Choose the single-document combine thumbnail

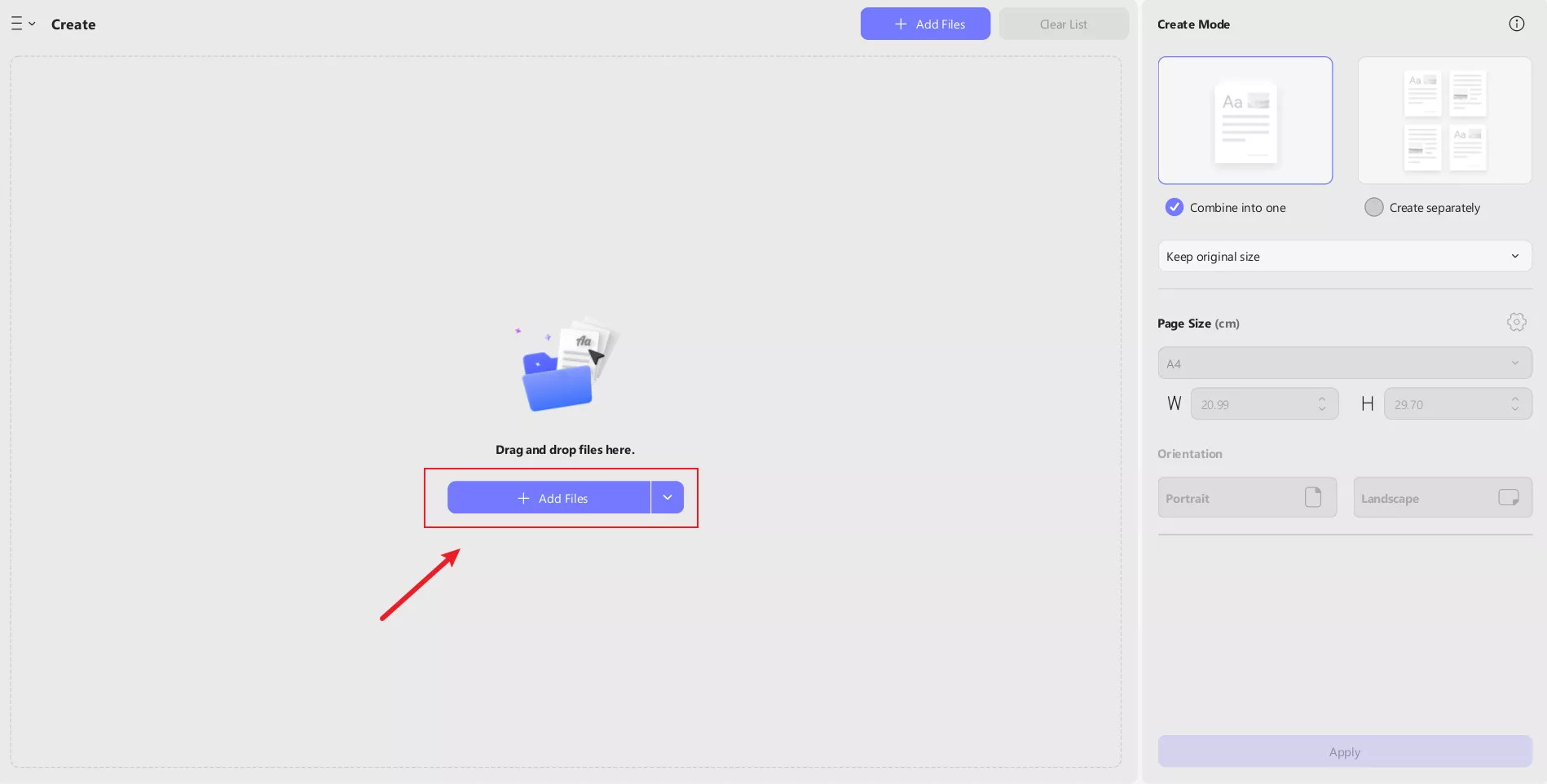click(1245, 121)
